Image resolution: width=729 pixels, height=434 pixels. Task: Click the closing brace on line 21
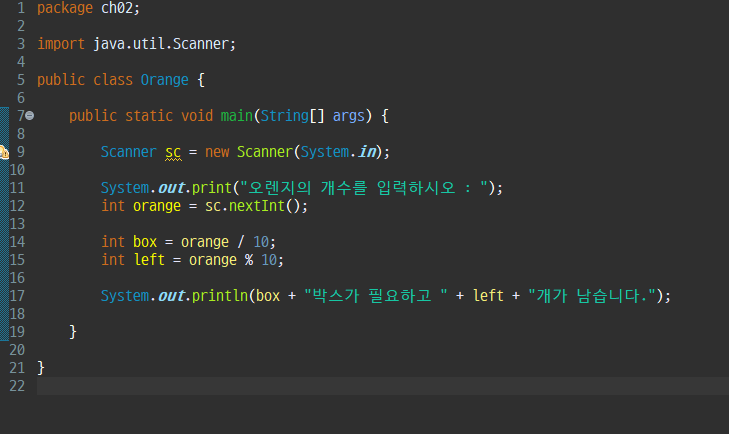coord(41,368)
